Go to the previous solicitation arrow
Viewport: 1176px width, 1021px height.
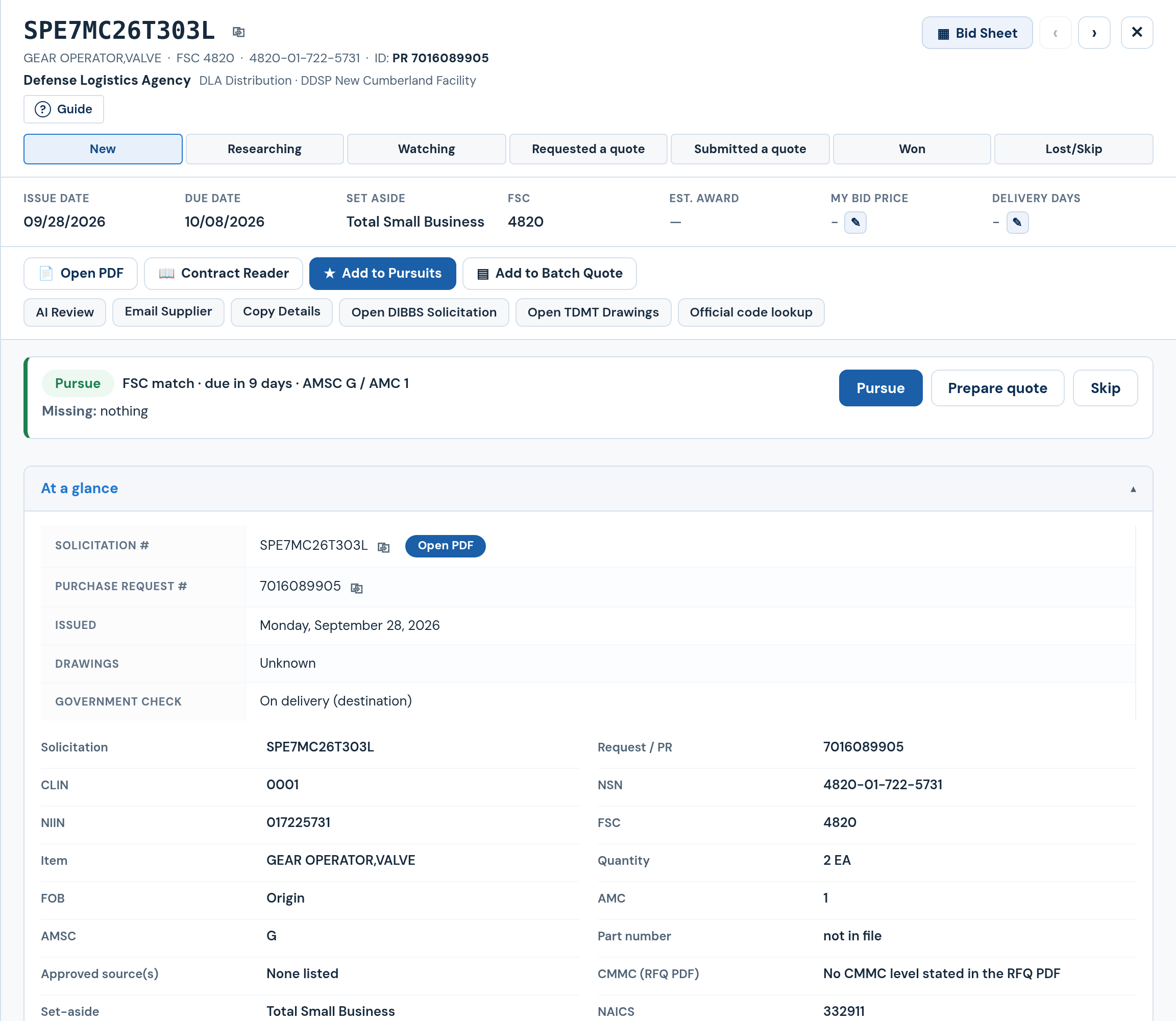1055,33
